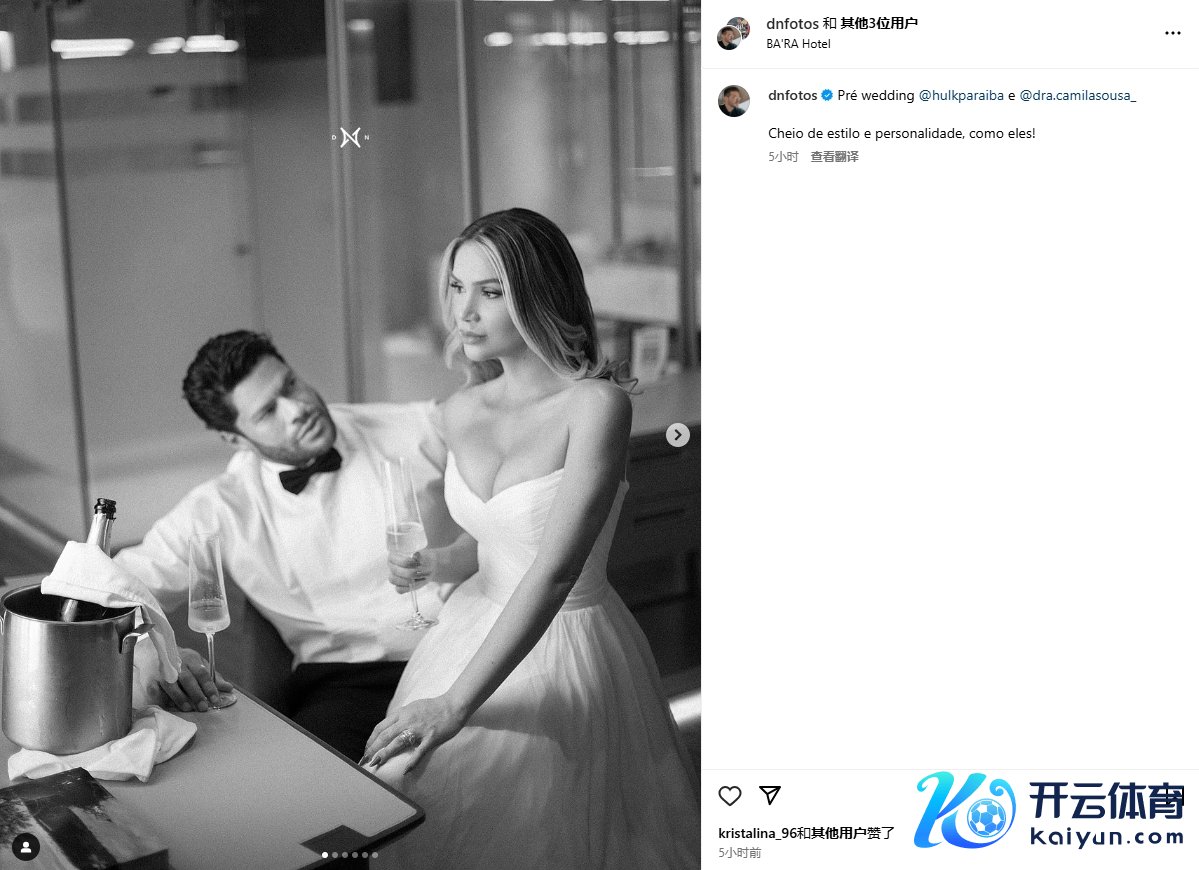Open dnfotos username in header

(x=792, y=24)
